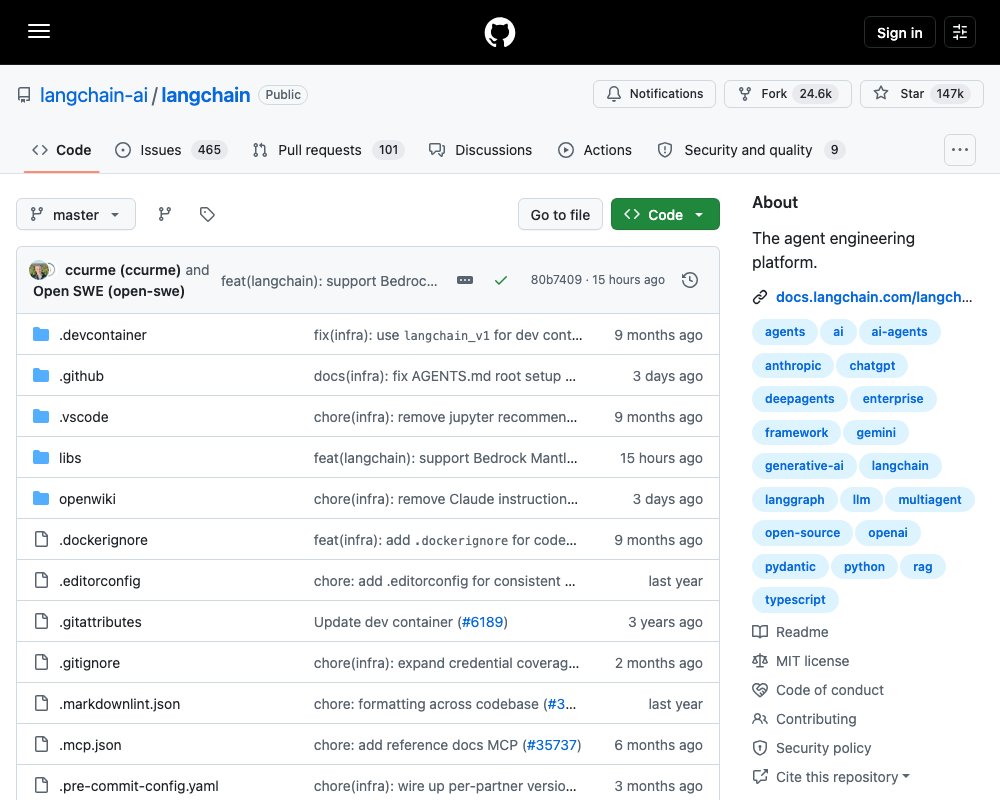Open the .markdownlint.json file
Viewport: 1000px width, 800px height.
[119, 704]
